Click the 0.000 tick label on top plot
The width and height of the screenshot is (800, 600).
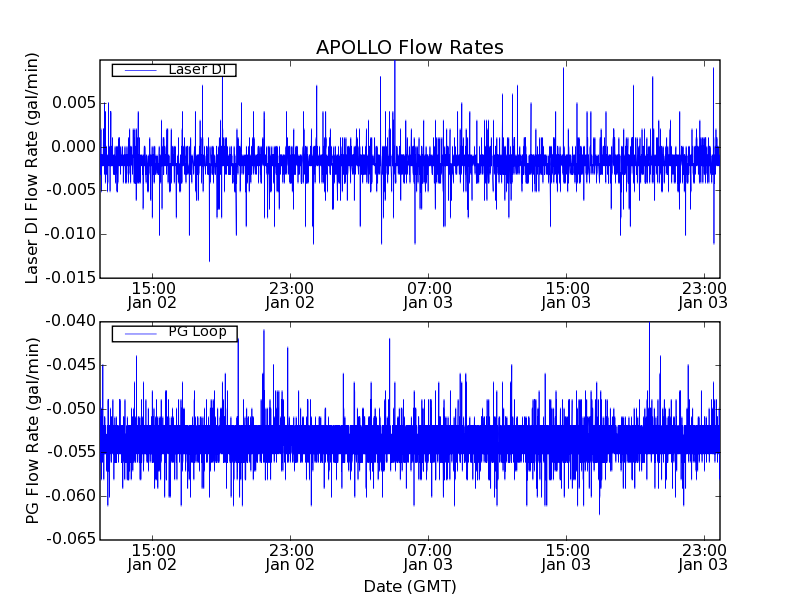[x=74, y=147]
